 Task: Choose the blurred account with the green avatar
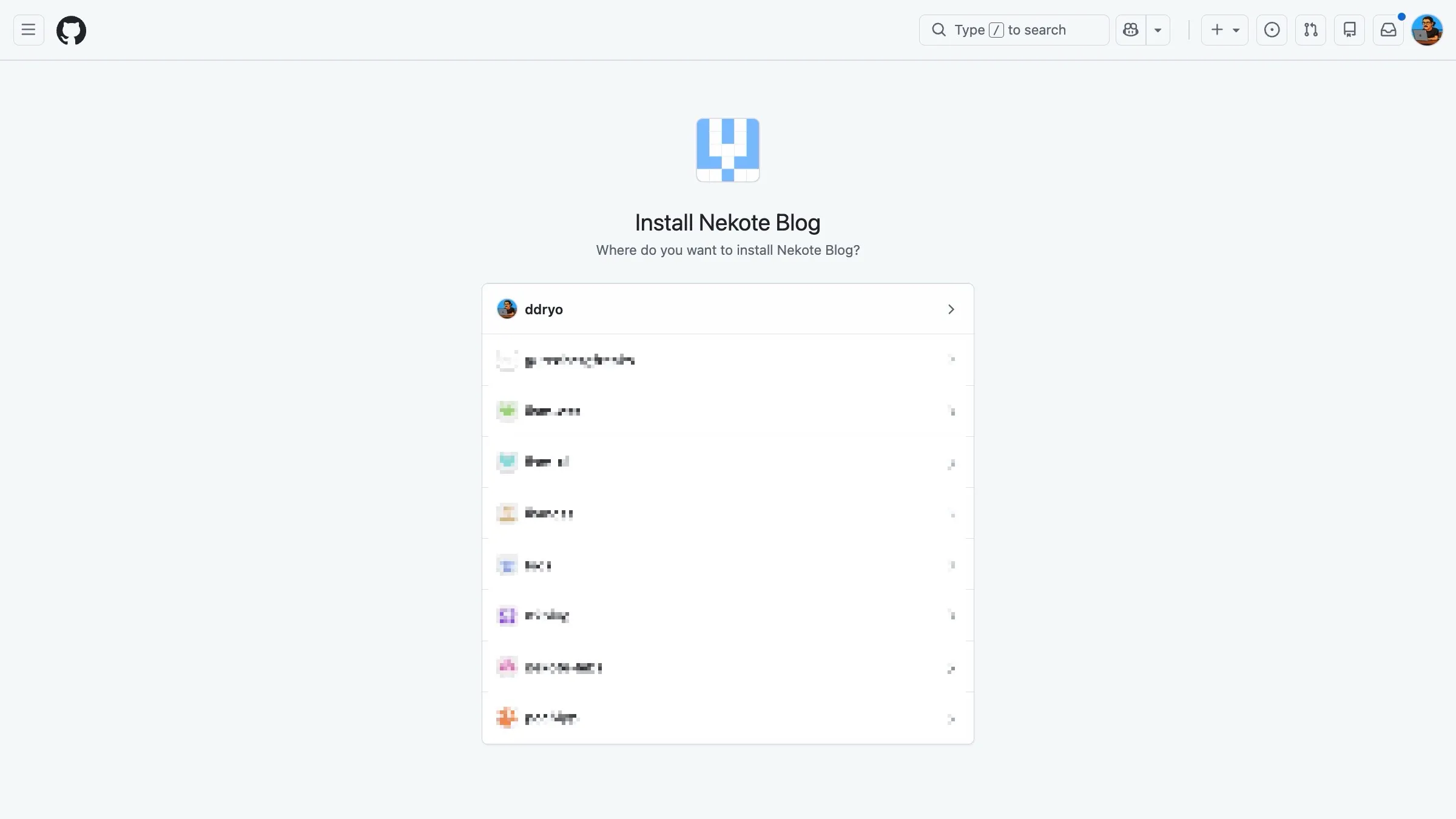point(728,411)
